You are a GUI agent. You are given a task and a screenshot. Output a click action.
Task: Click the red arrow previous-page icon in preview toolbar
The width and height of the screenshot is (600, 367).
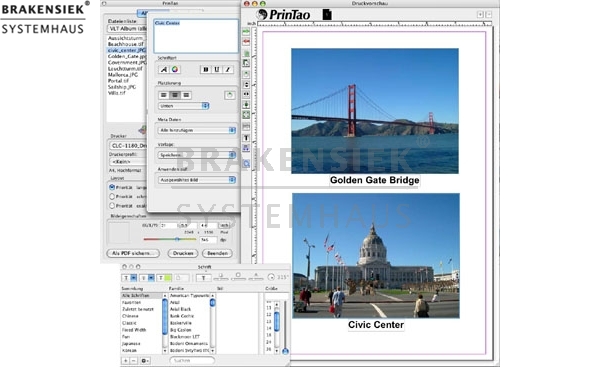(x=246, y=41)
